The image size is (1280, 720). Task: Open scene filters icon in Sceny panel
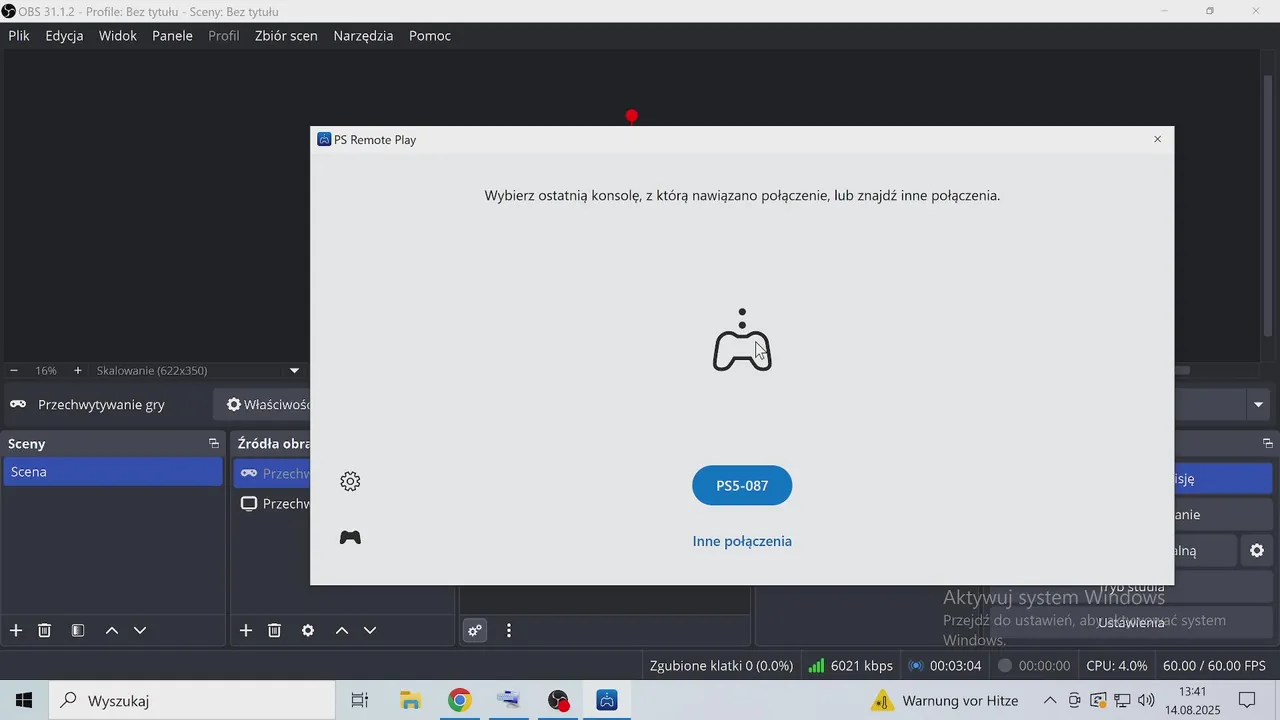pyautogui.click(x=78, y=630)
